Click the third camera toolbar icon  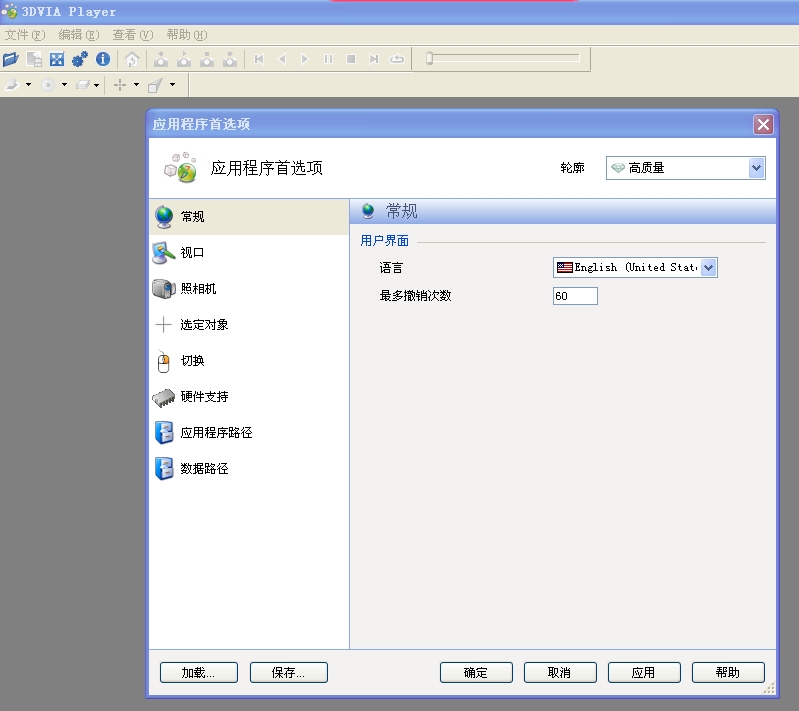tap(207, 59)
